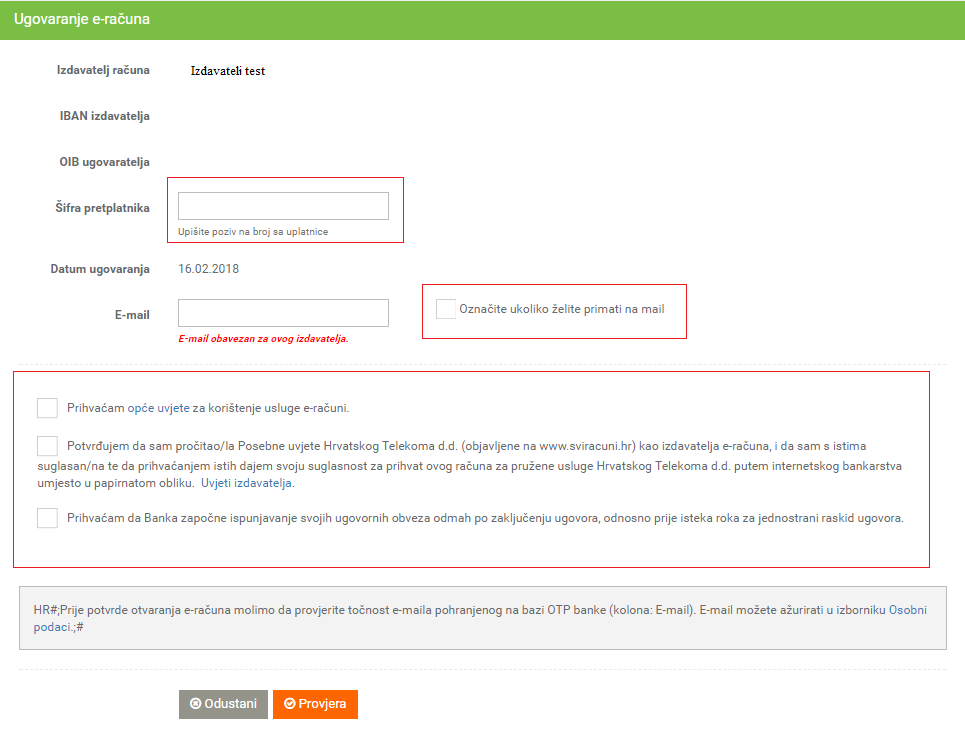Click the Izdavateli test value
This screenshot has height=748, width=965.
(228, 71)
